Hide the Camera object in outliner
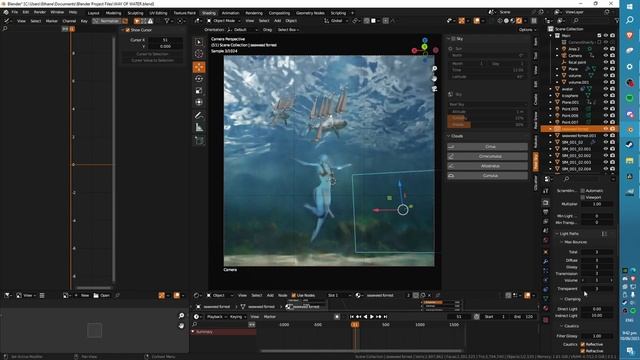 coord(606,56)
